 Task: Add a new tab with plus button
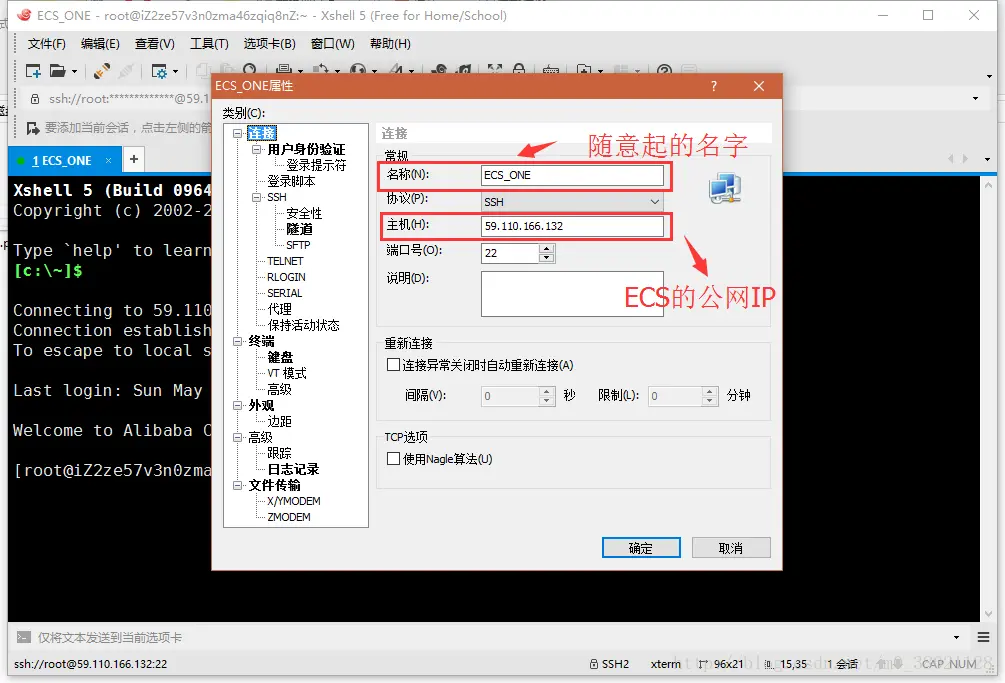click(x=133, y=159)
